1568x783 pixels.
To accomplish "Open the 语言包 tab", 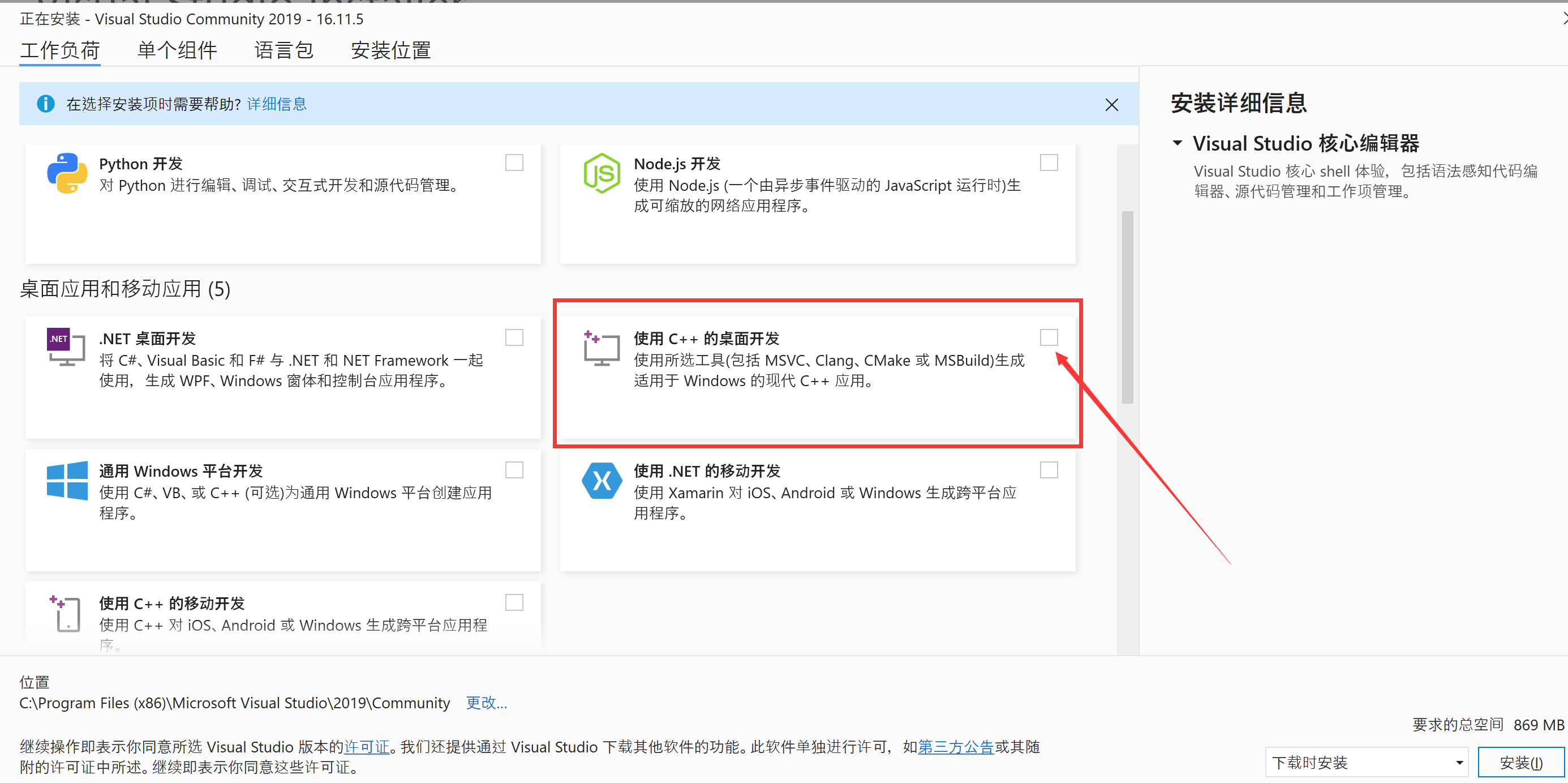I will point(283,50).
